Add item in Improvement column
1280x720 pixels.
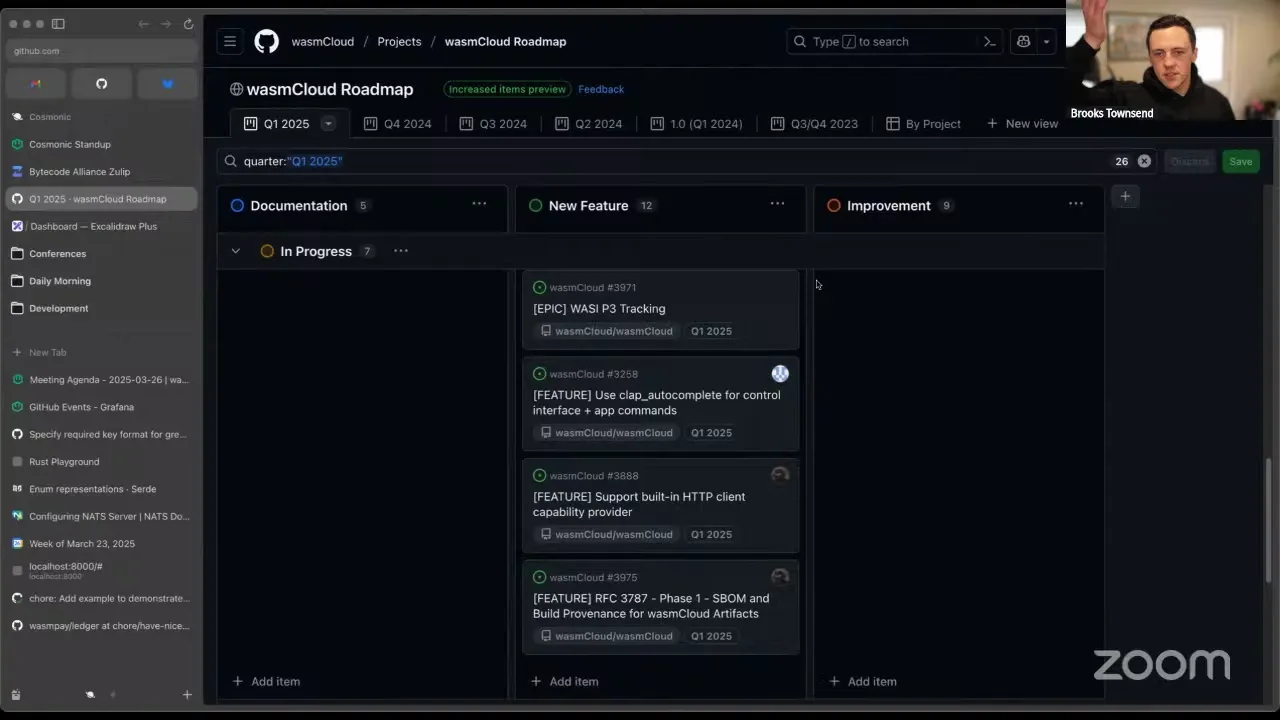click(x=862, y=681)
